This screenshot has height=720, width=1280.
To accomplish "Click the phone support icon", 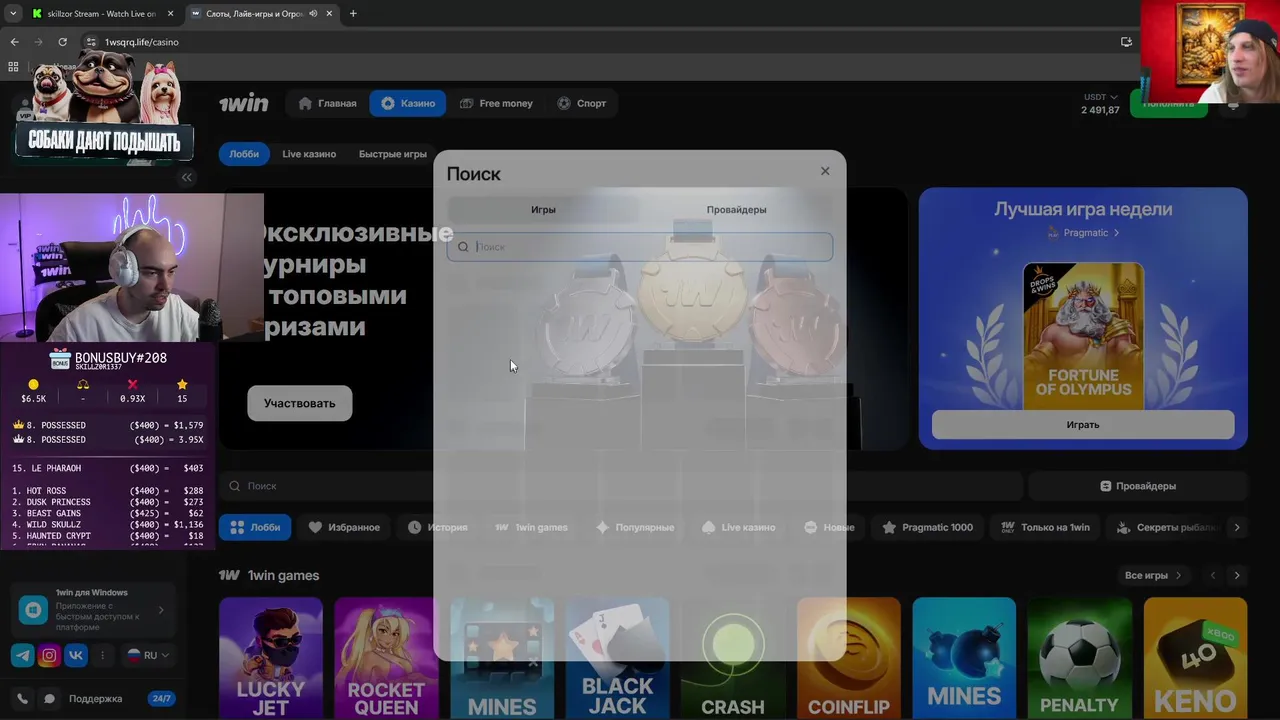I will pyautogui.click(x=22, y=699).
